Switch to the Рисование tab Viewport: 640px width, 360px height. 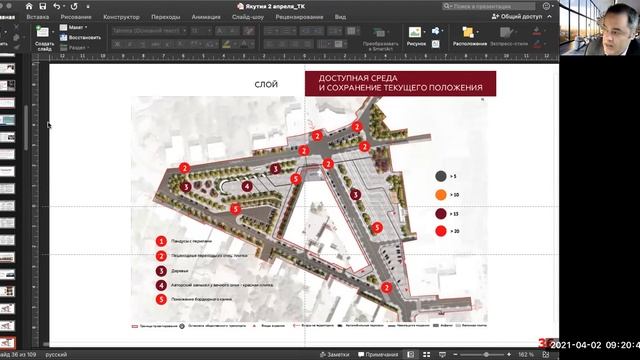coord(76,17)
